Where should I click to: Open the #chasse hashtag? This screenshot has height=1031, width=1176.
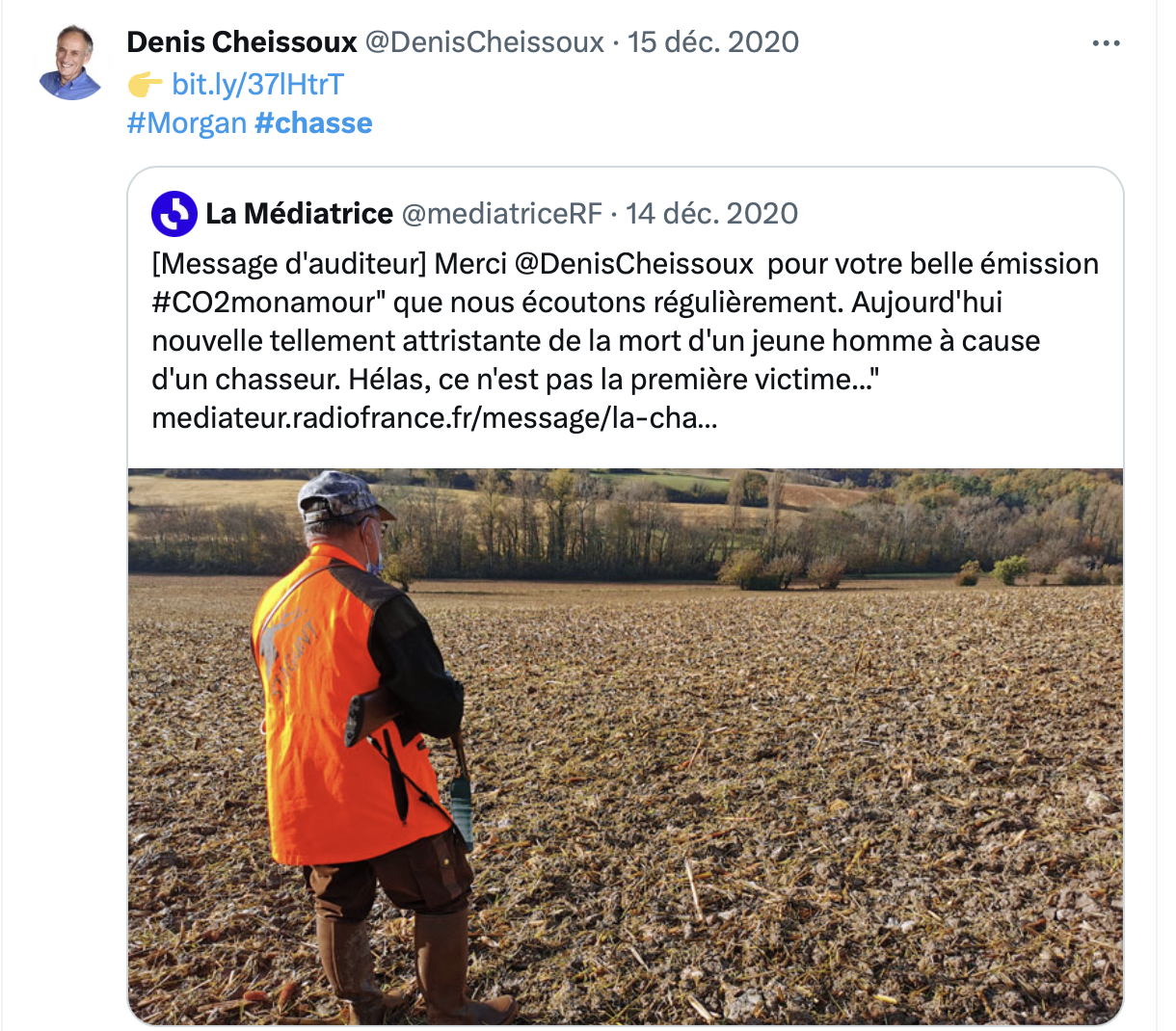(x=313, y=123)
